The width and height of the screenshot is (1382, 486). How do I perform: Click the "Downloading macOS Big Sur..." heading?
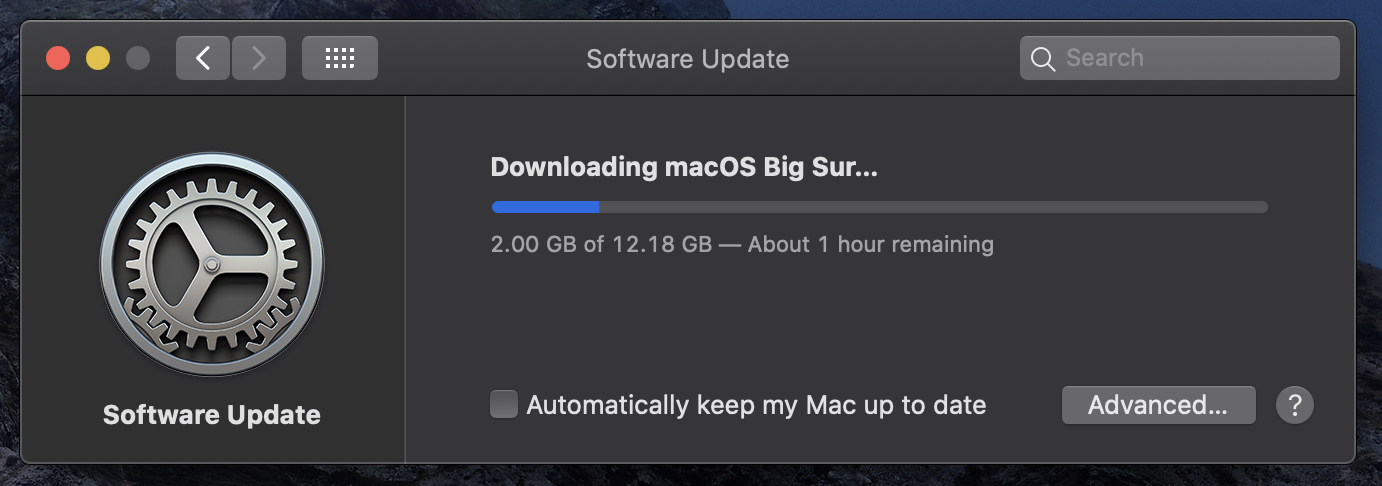[x=684, y=168]
